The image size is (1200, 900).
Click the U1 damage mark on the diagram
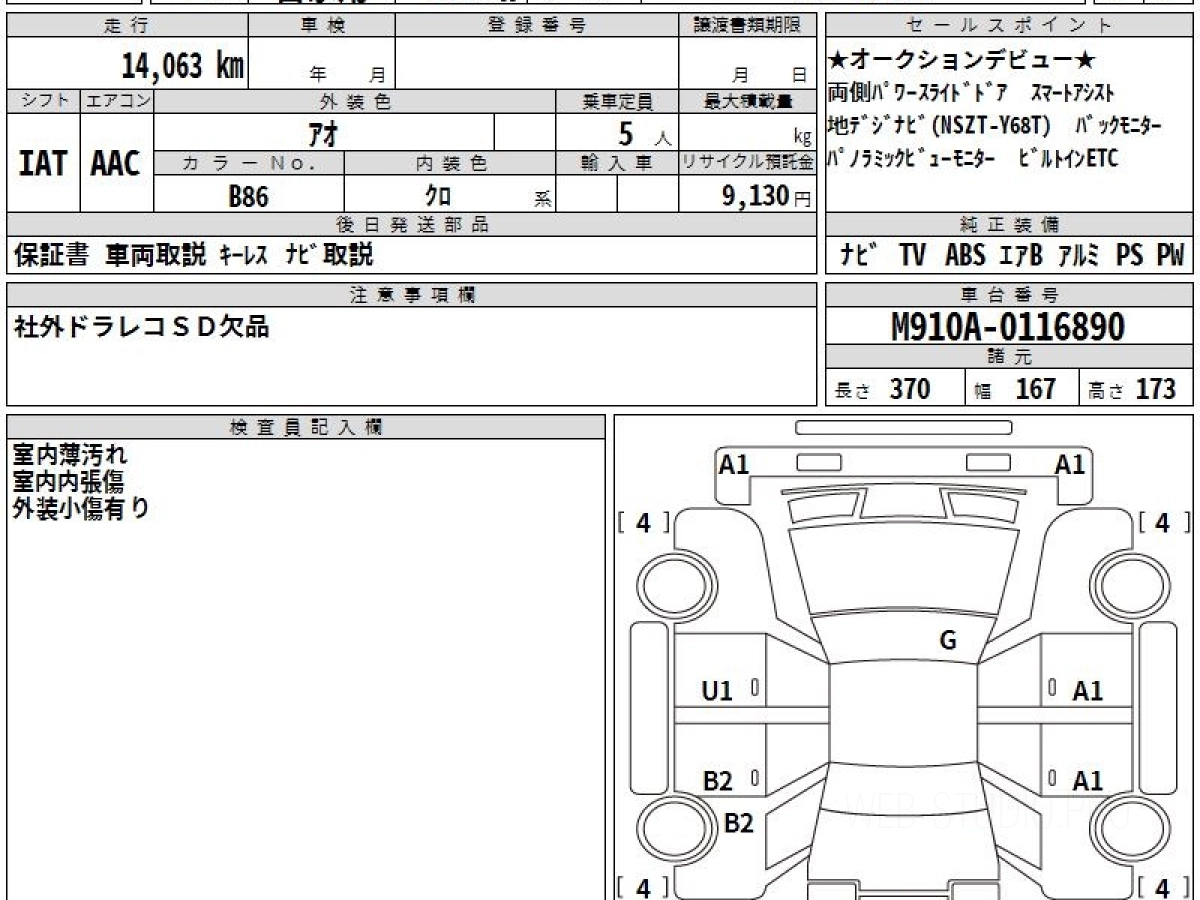pos(717,690)
